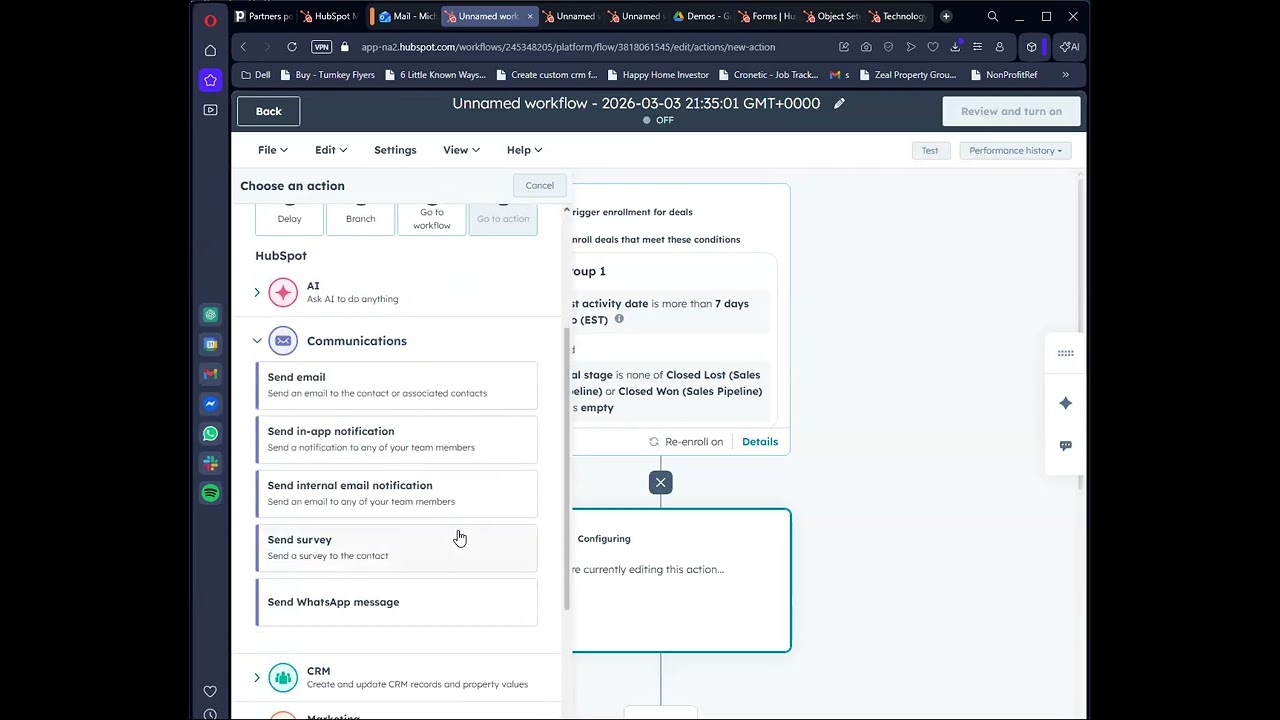Image resolution: width=1280 pixels, height=720 pixels.
Task: Open the Happy Home Investor bookmark
Action: (x=657, y=75)
